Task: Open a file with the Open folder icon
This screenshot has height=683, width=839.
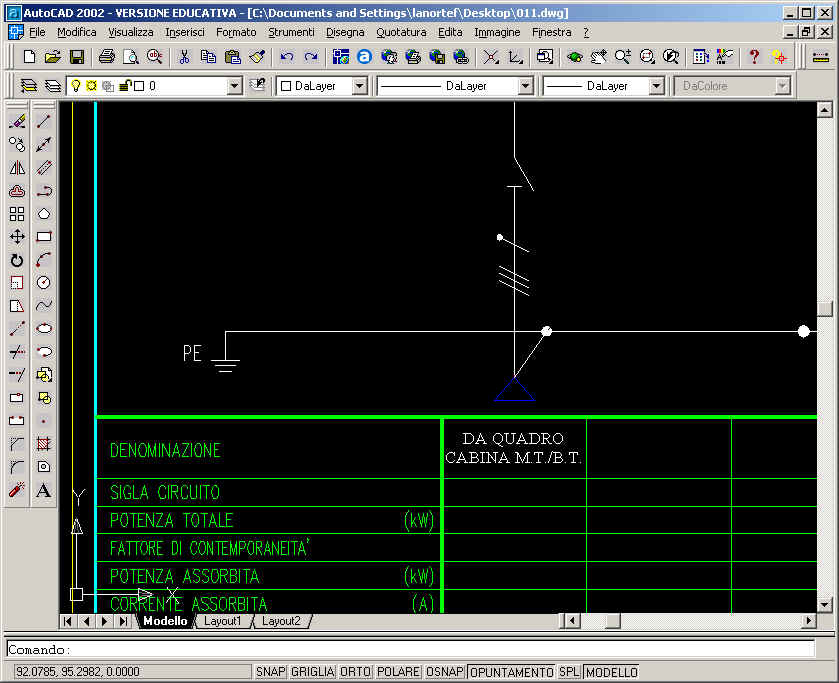Action: click(52, 56)
